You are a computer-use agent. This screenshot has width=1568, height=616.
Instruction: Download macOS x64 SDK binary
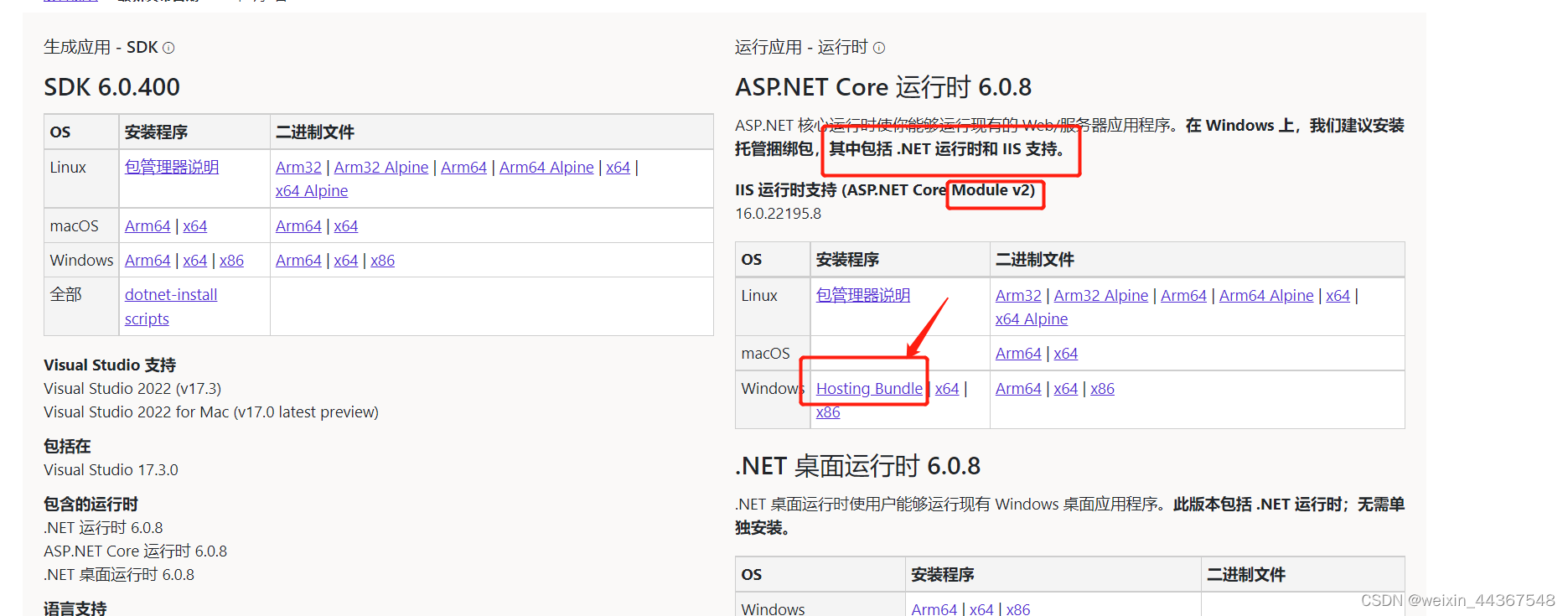[x=346, y=225]
